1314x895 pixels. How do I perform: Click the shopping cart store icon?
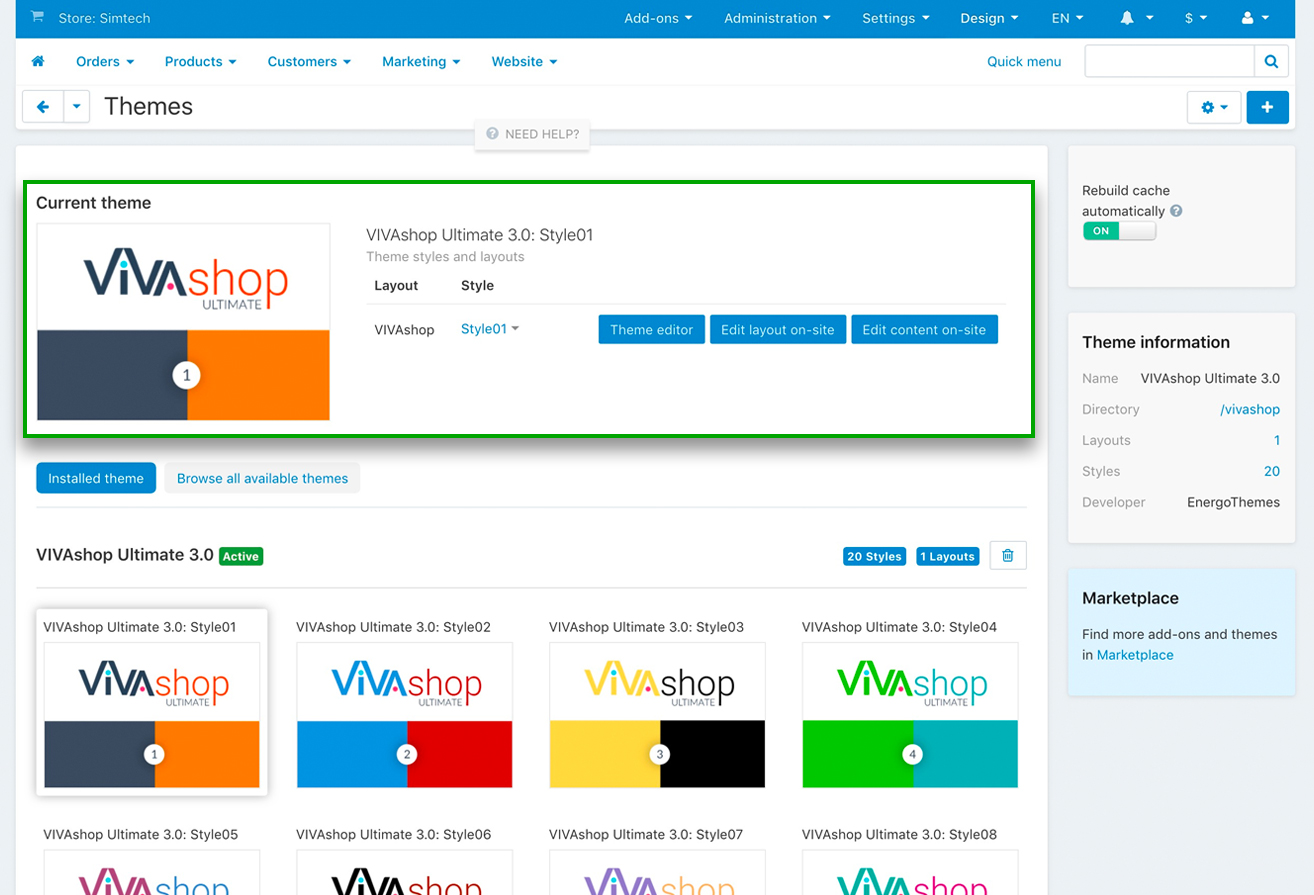[x=38, y=17]
